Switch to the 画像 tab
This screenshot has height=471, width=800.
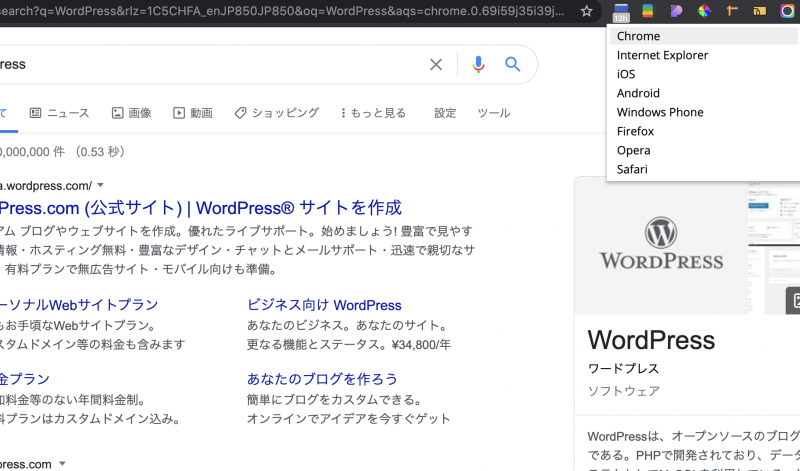click(x=132, y=113)
